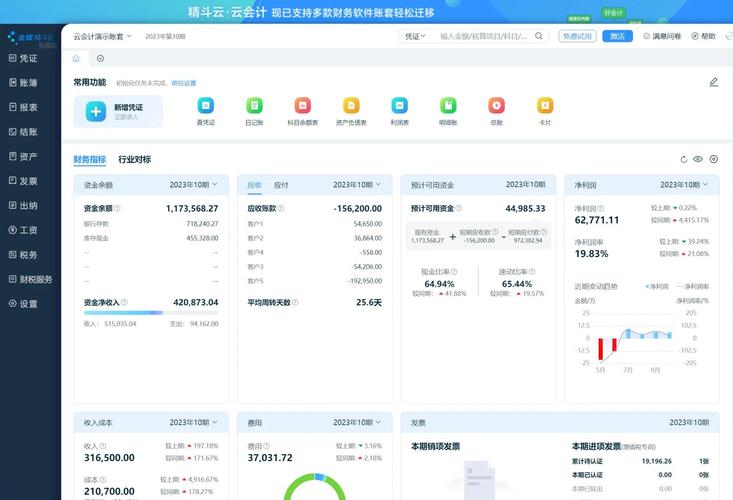The height and width of the screenshot is (500, 733).
Task: Open 税务 in the sidebar
Action: pyautogui.click(x=23, y=255)
